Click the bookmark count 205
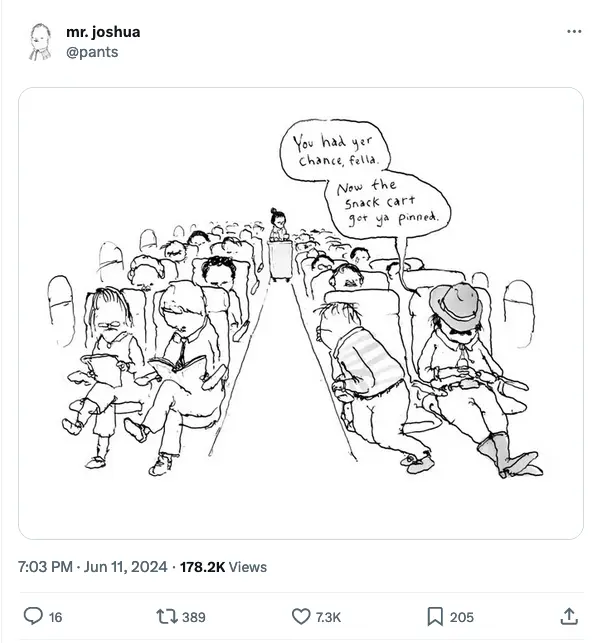The image size is (600, 643). coord(461,618)
